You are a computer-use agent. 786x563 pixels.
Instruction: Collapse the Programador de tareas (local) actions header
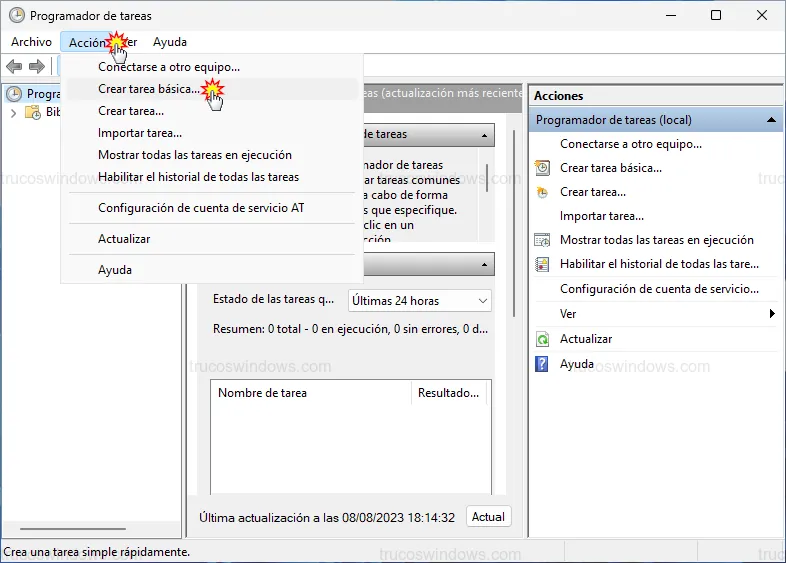pyautogui.click(x=771, y=120)
